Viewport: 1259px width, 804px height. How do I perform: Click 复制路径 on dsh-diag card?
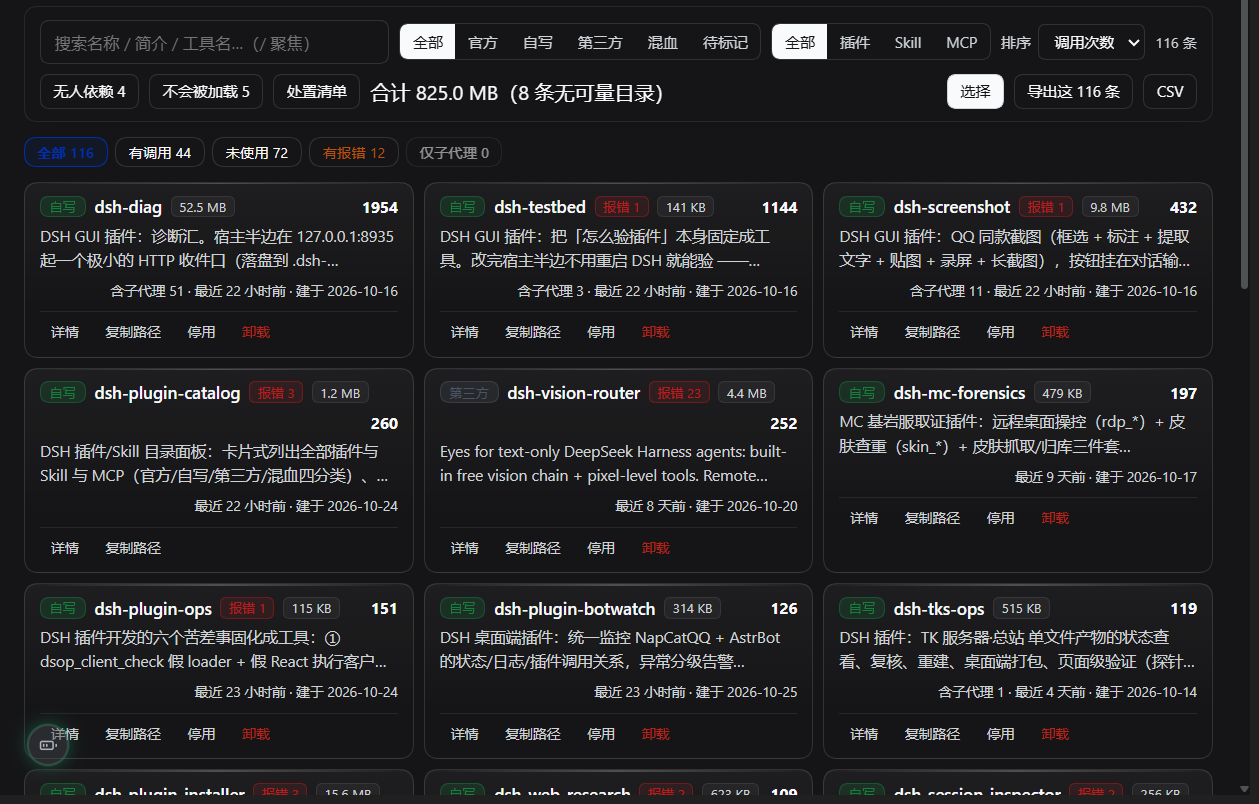133,332
